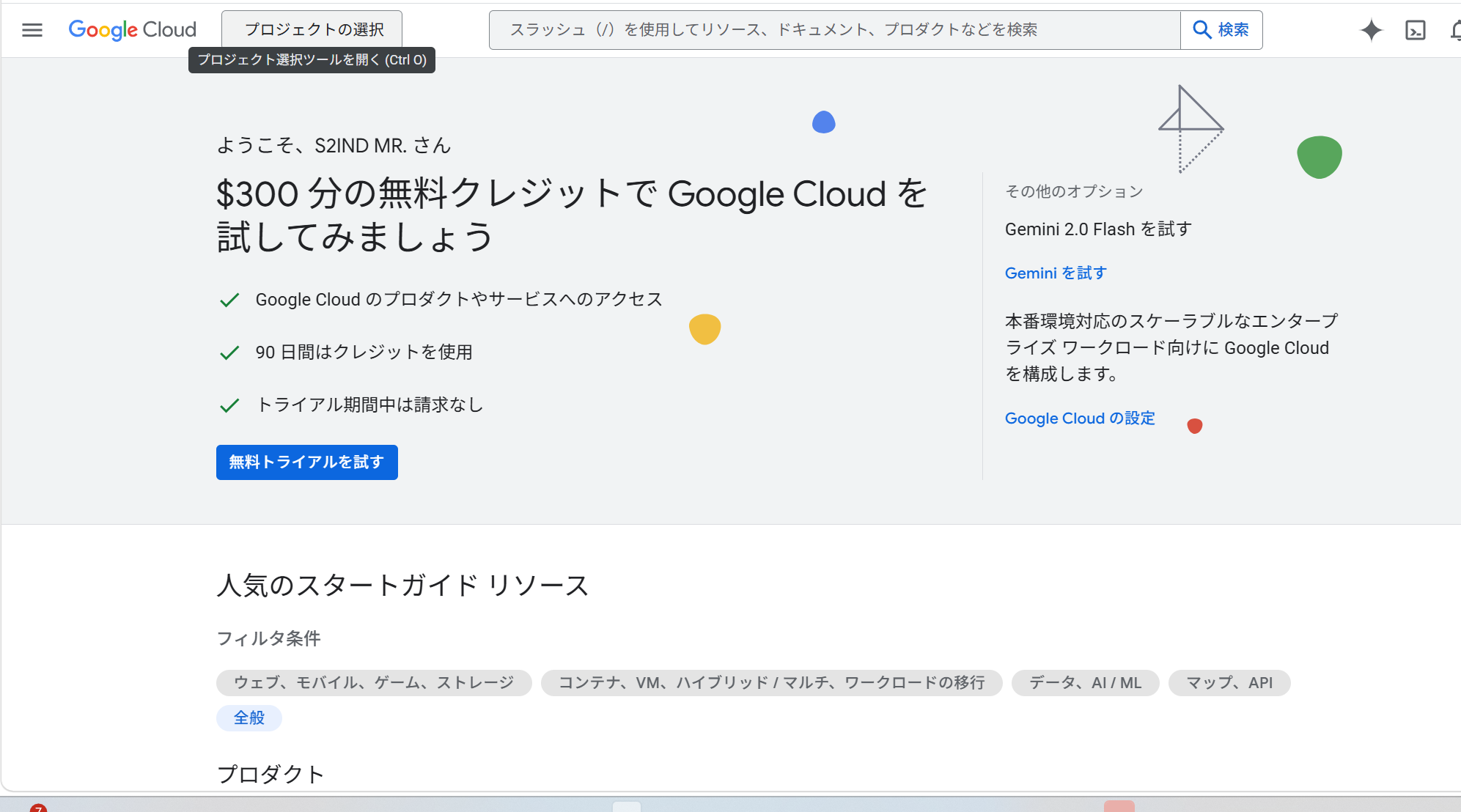Click the トライアル期間中は請求なし text
The height and width of the screenshot is (812, 1461).
[x=369, y=405]
